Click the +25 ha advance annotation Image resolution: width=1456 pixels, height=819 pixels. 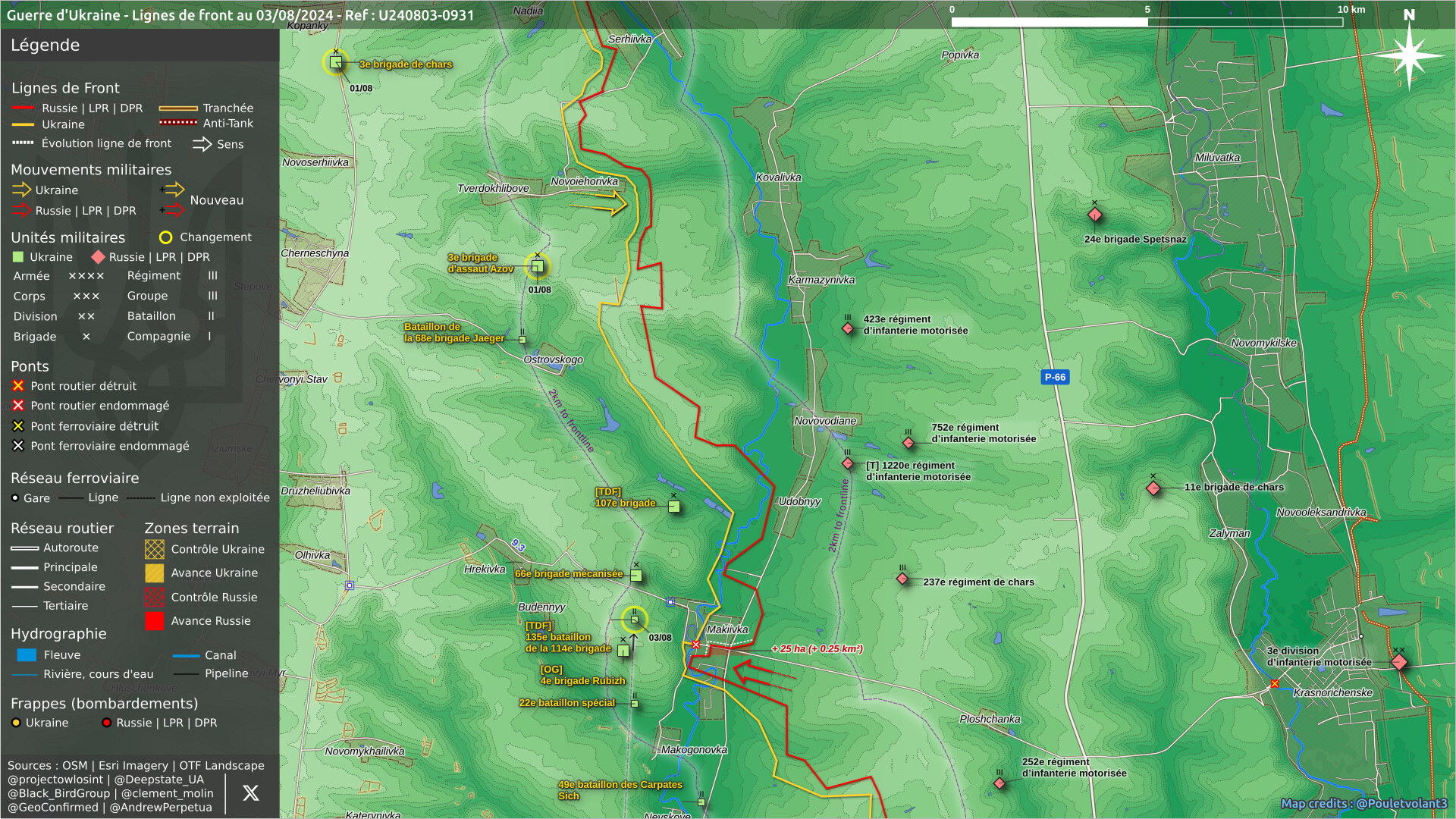click(x=817, y=649)
